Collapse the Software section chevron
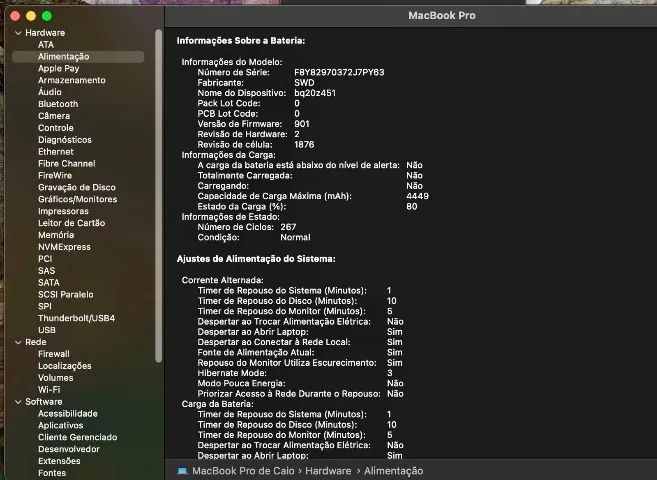657x480 pixels. (18, 402)
